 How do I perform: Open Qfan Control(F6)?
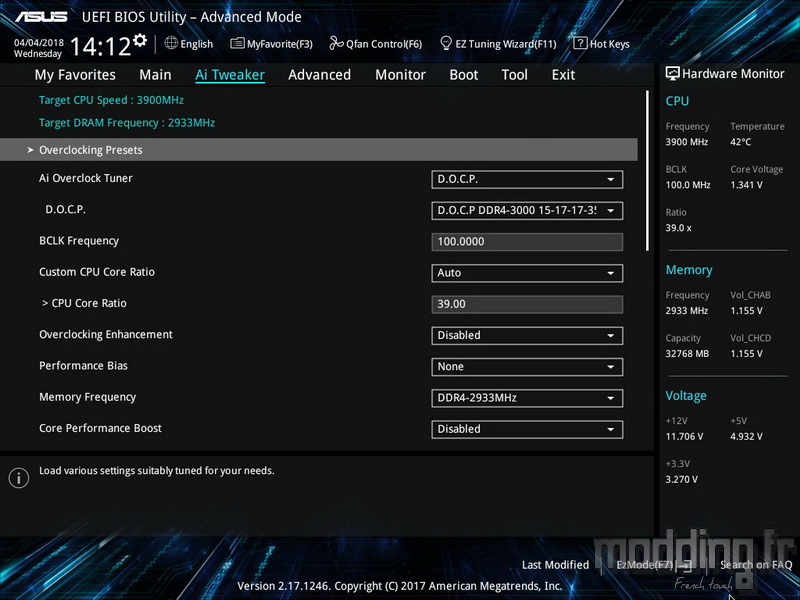(376, 44)
